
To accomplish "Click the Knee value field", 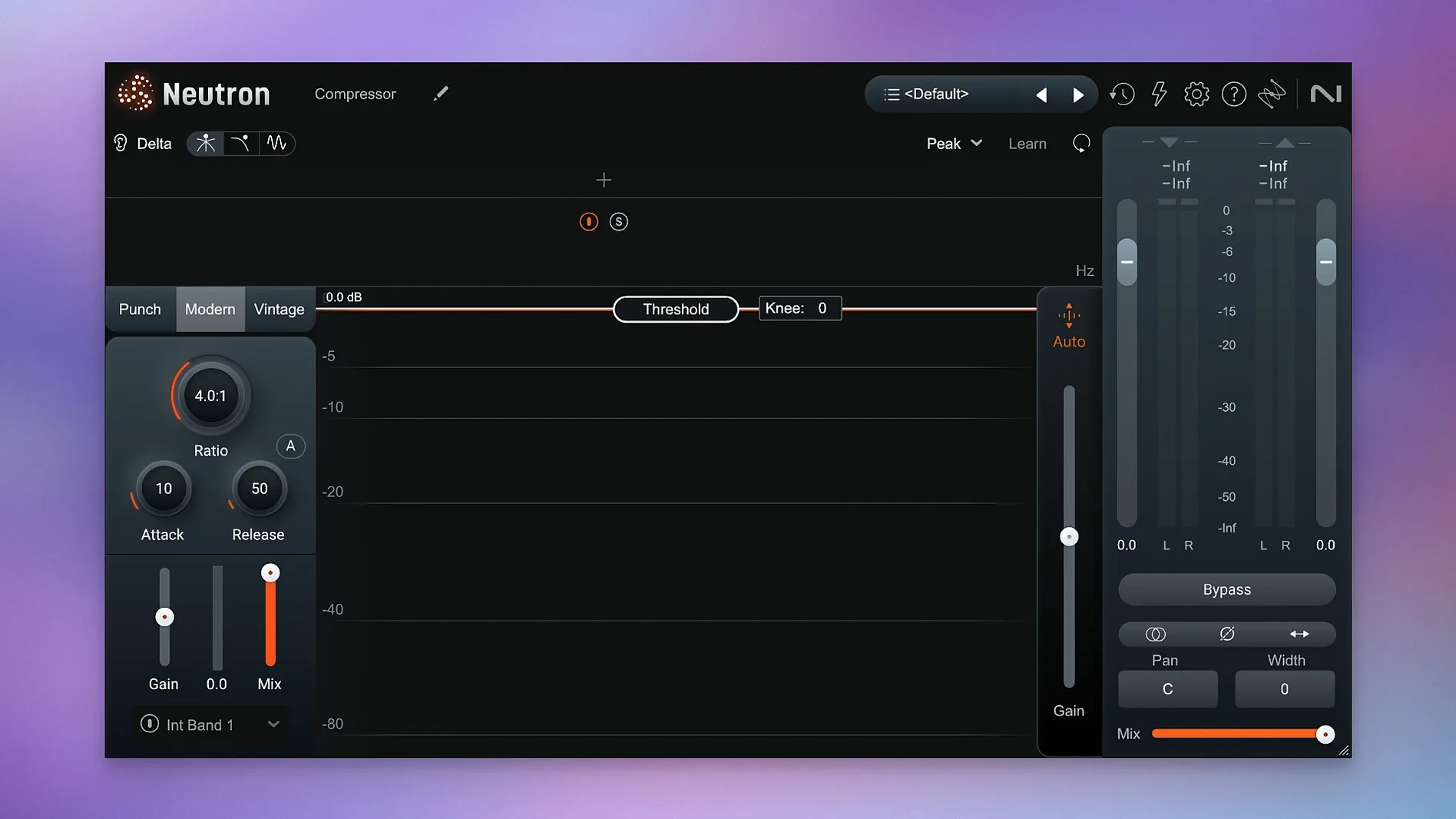I will (800, 308).
